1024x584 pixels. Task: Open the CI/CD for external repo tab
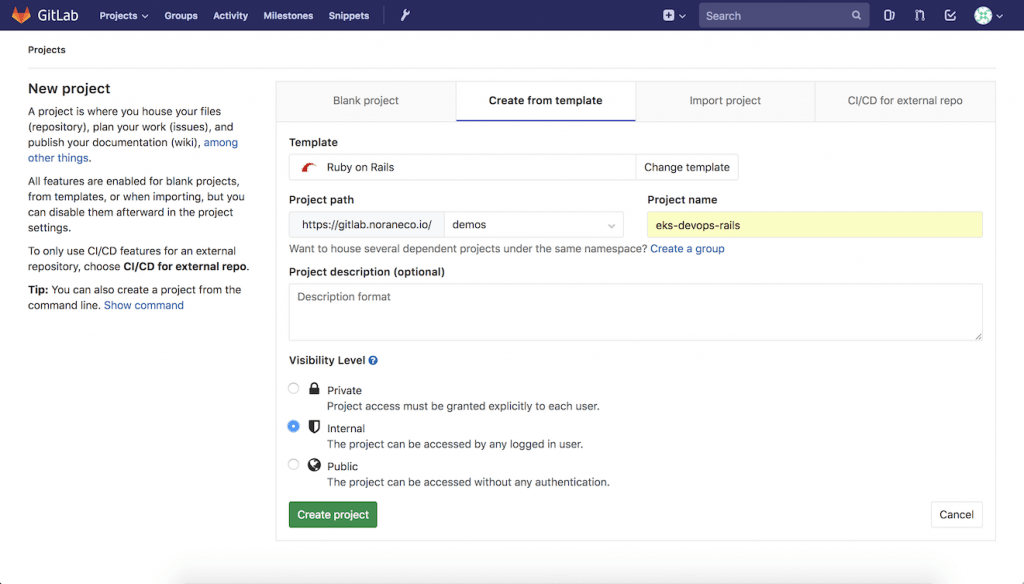pos(905,101)
